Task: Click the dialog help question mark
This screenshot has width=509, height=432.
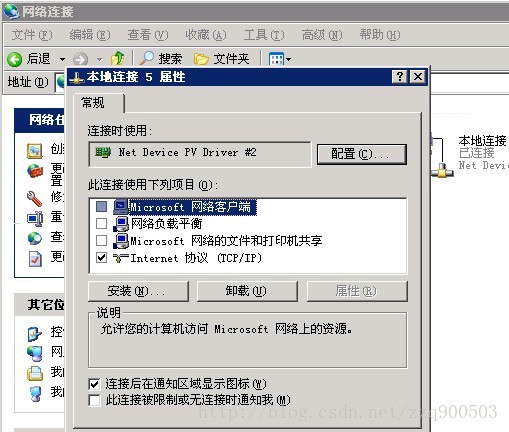Action: pyautogui.click(x=400, y=77)
